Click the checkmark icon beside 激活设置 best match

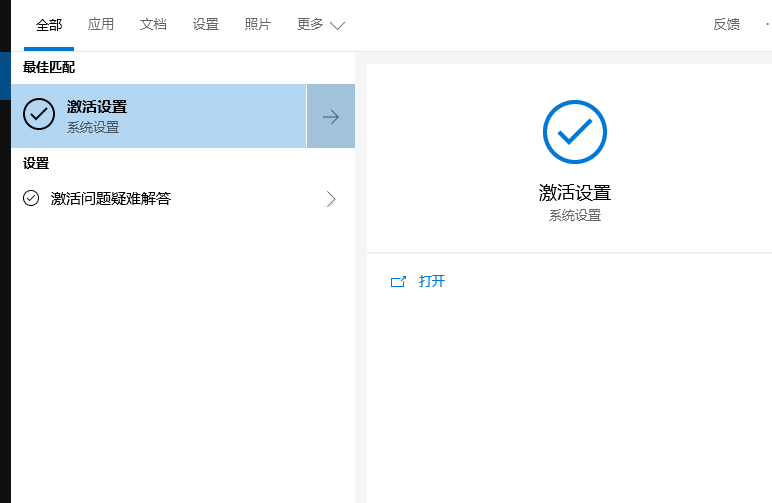click(x=39, y=115)
